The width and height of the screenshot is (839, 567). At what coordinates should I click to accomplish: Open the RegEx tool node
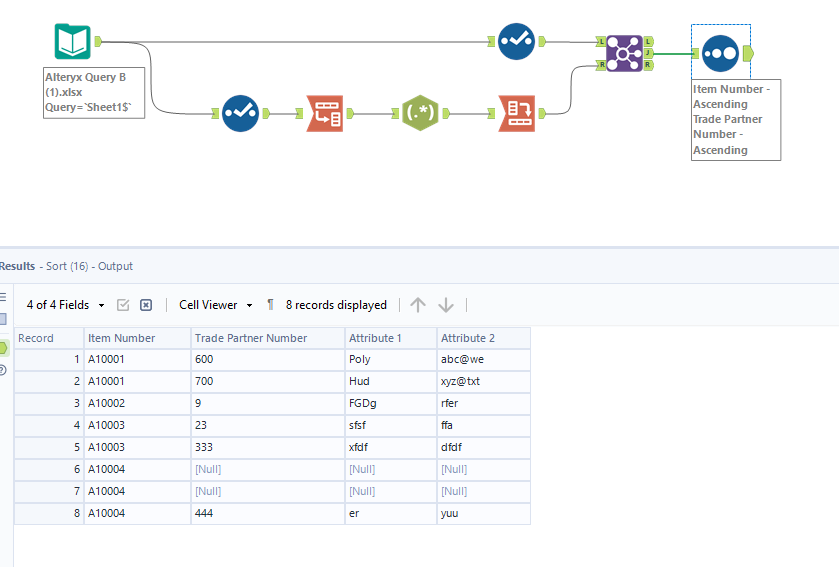click(420, 114)
